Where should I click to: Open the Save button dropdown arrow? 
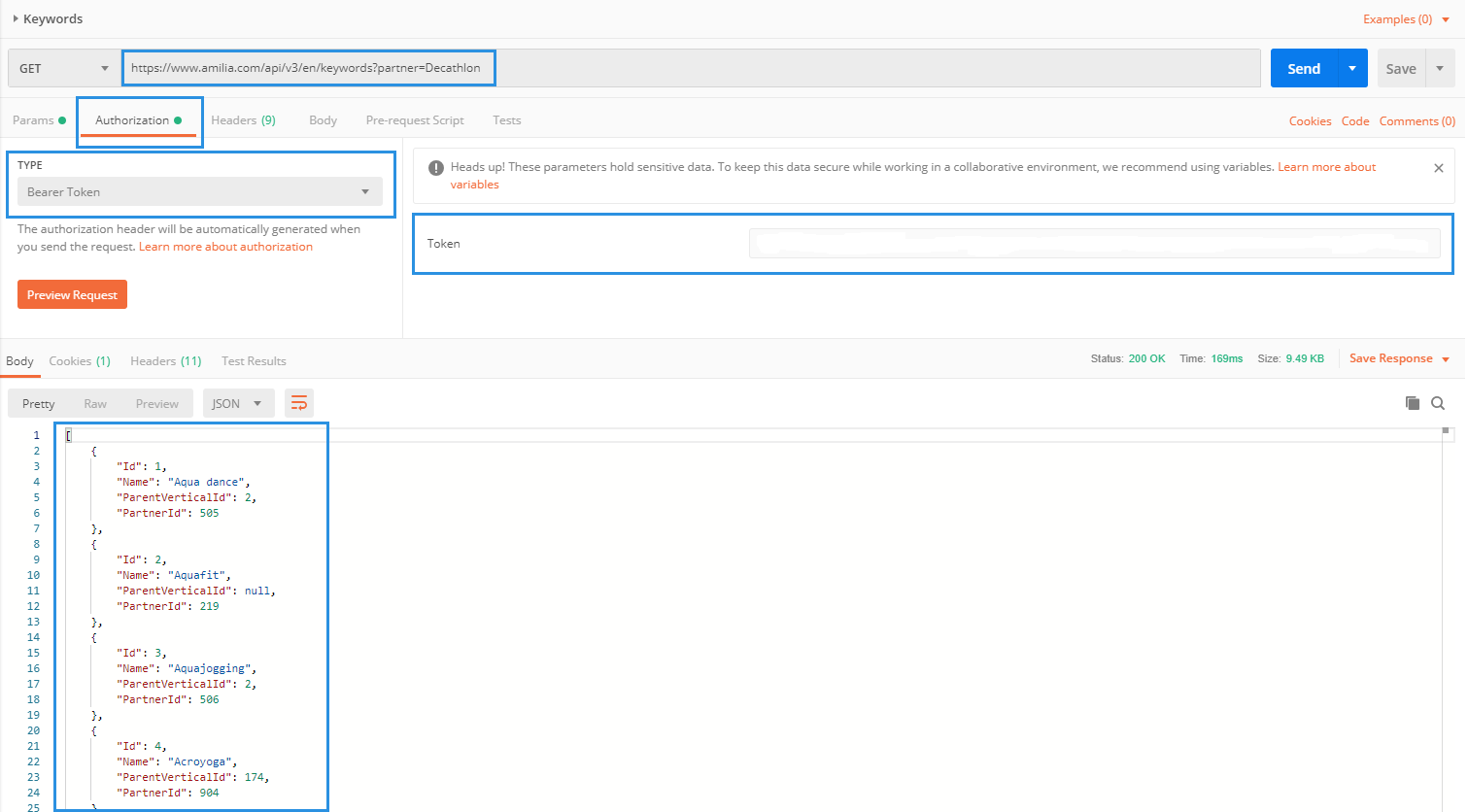(x=1440, y=68)
